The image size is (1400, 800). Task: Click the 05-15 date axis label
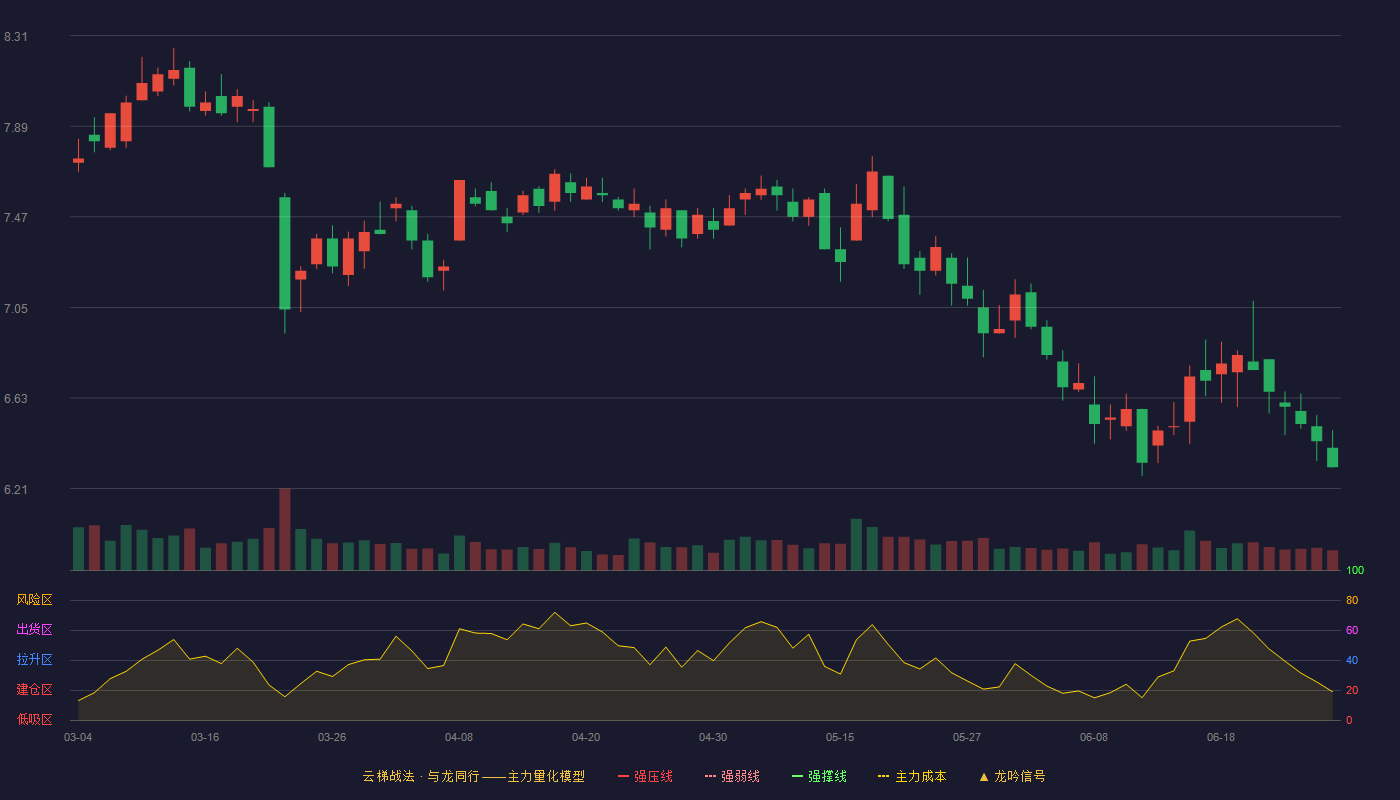840,737
